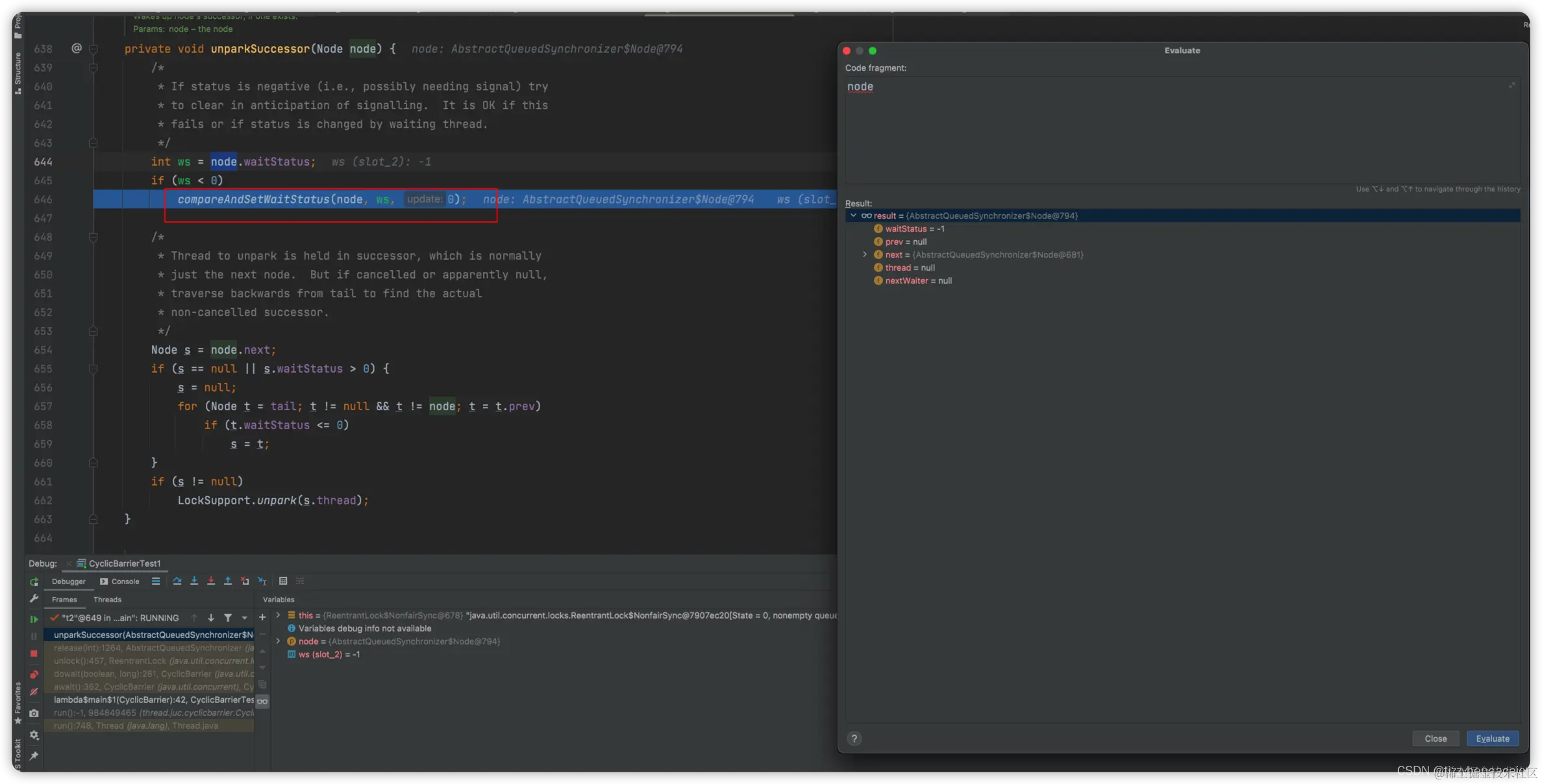
Task: Select Frames tab
Action: [x=64, y=600]
